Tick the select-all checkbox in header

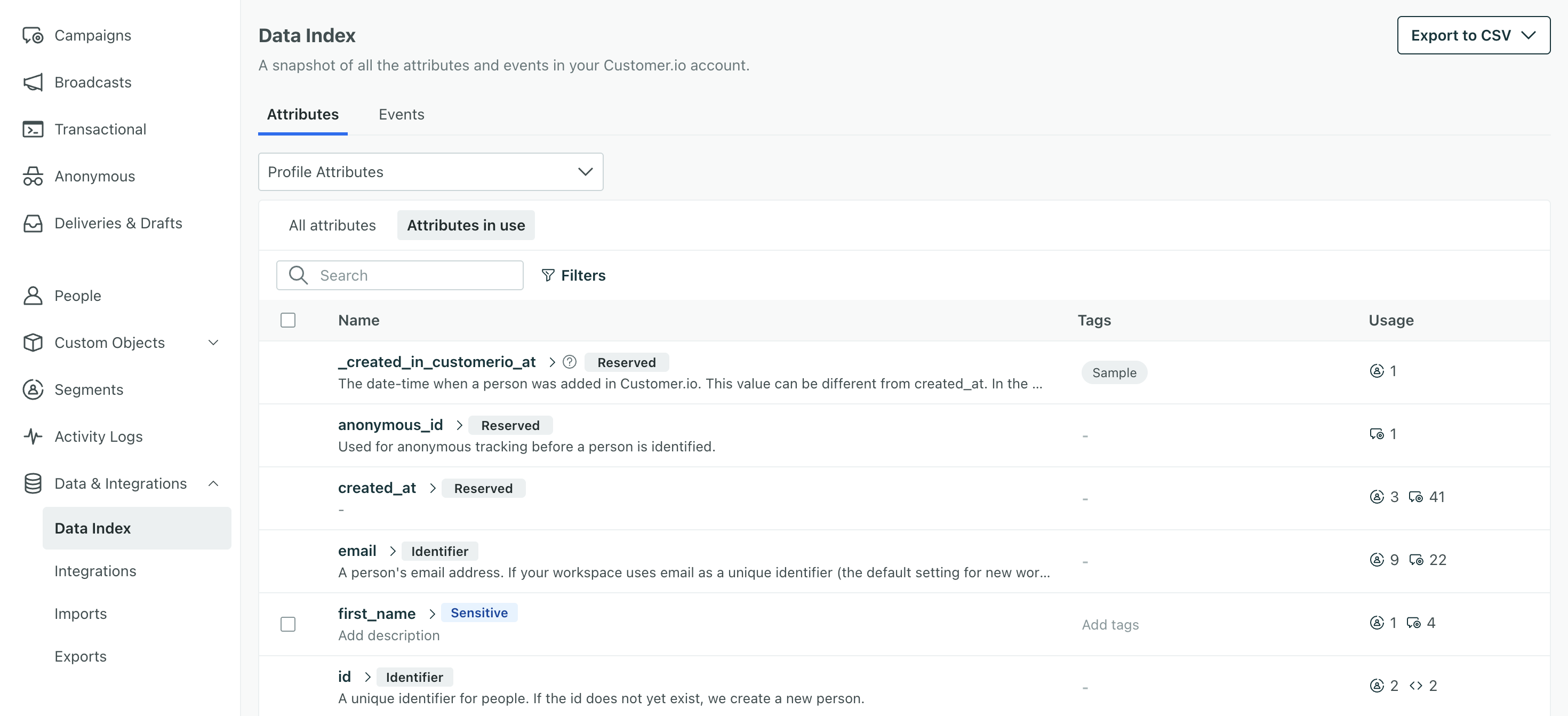point(288,320)
